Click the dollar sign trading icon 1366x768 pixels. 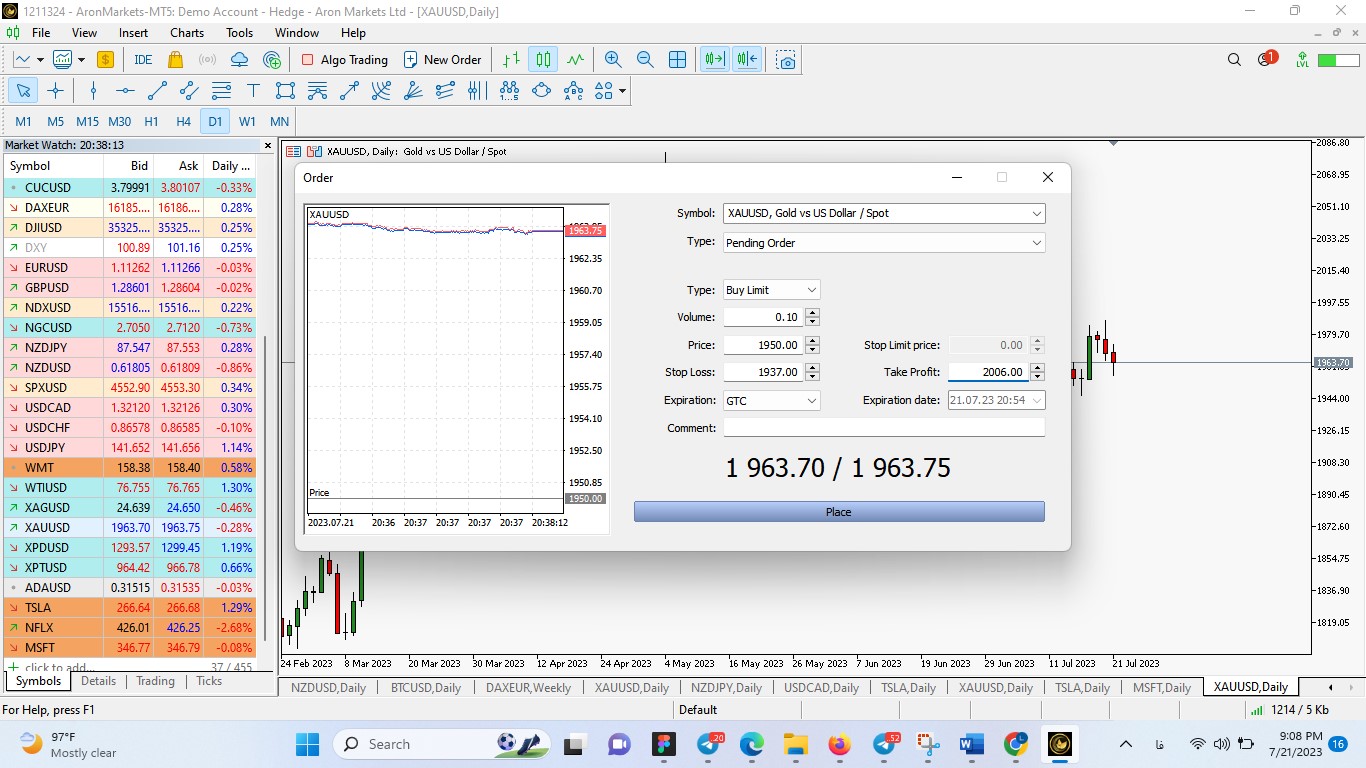[105, 60]
